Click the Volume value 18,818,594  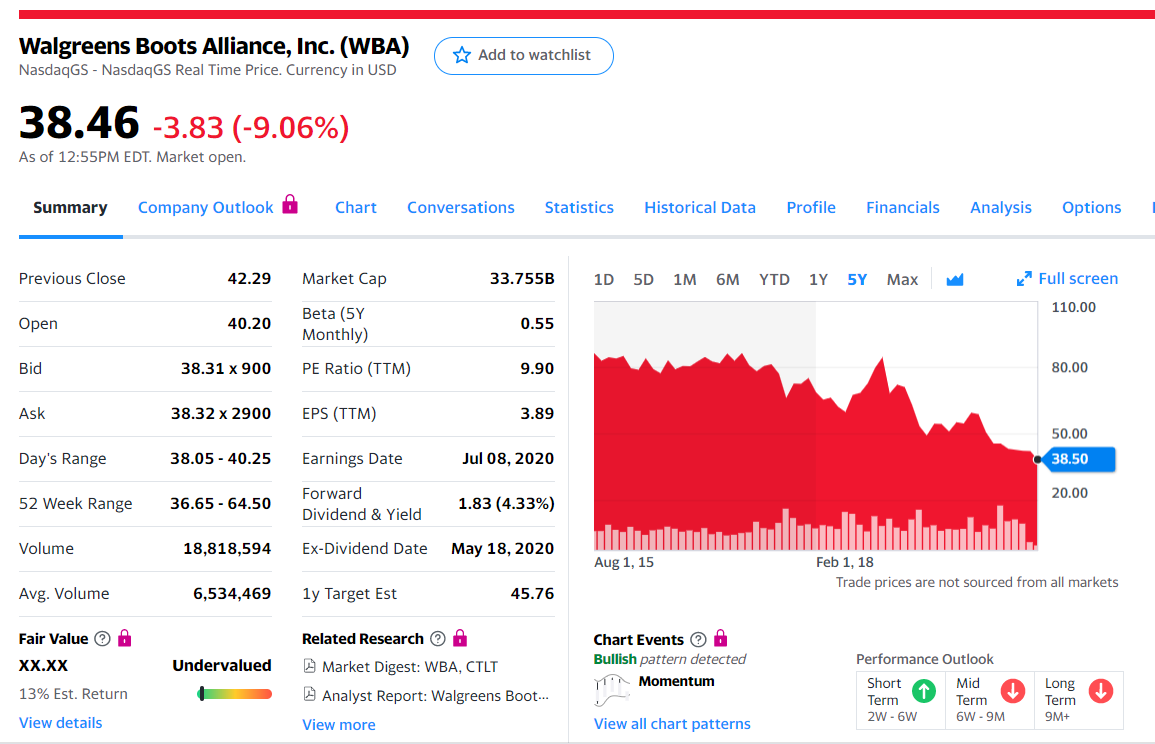click(x=227, y=549)
